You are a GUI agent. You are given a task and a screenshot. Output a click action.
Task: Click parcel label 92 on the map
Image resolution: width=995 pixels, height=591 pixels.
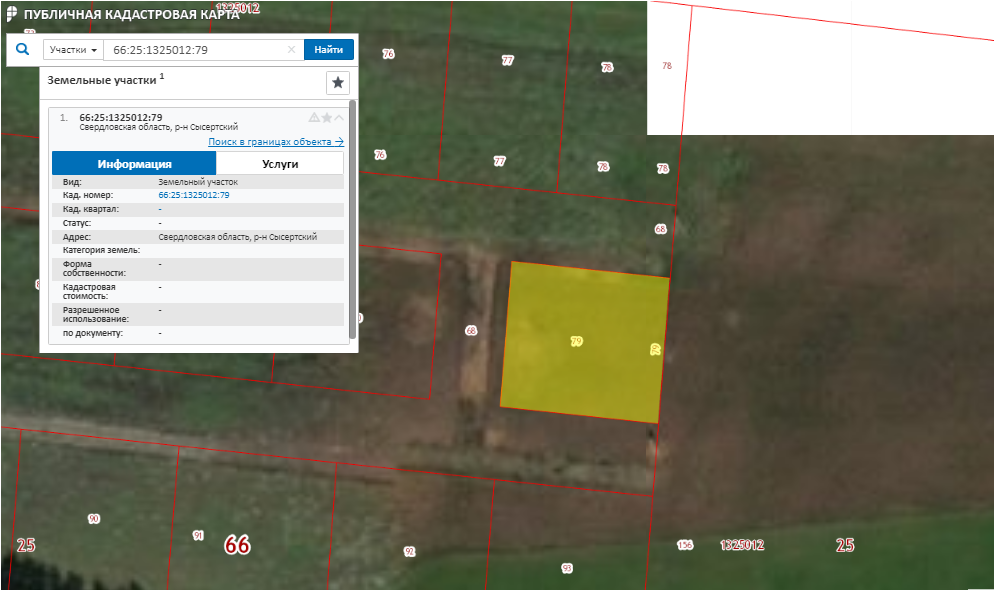click(x=409, y=552)
